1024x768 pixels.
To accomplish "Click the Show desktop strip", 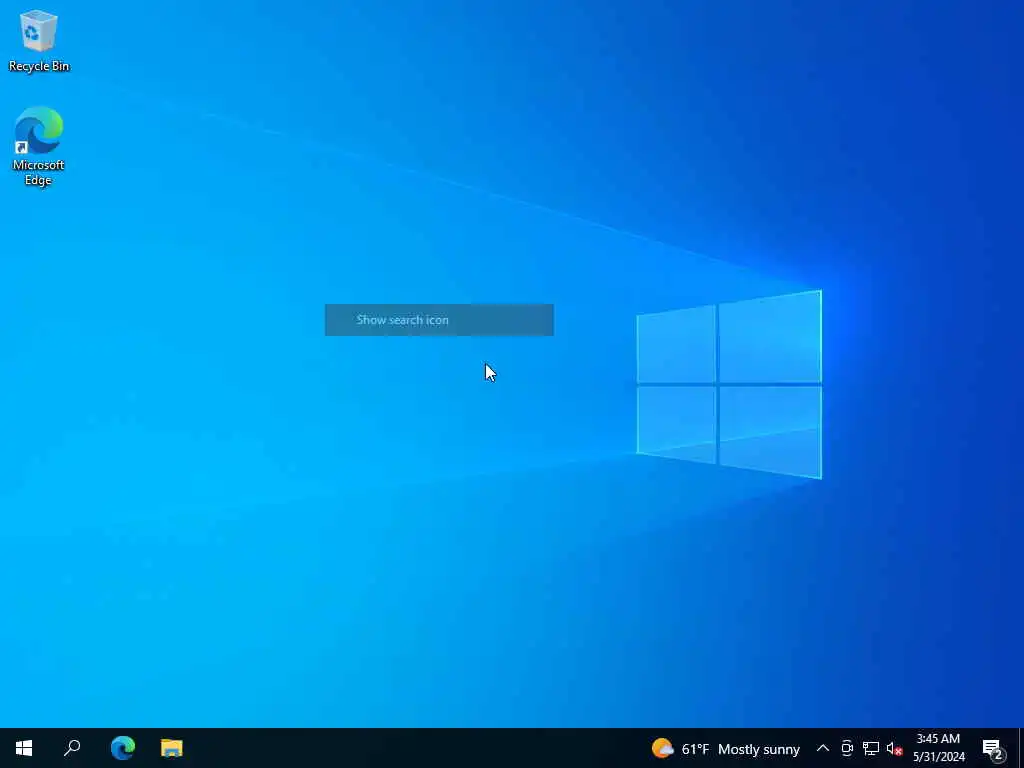I will [1021, 748].
